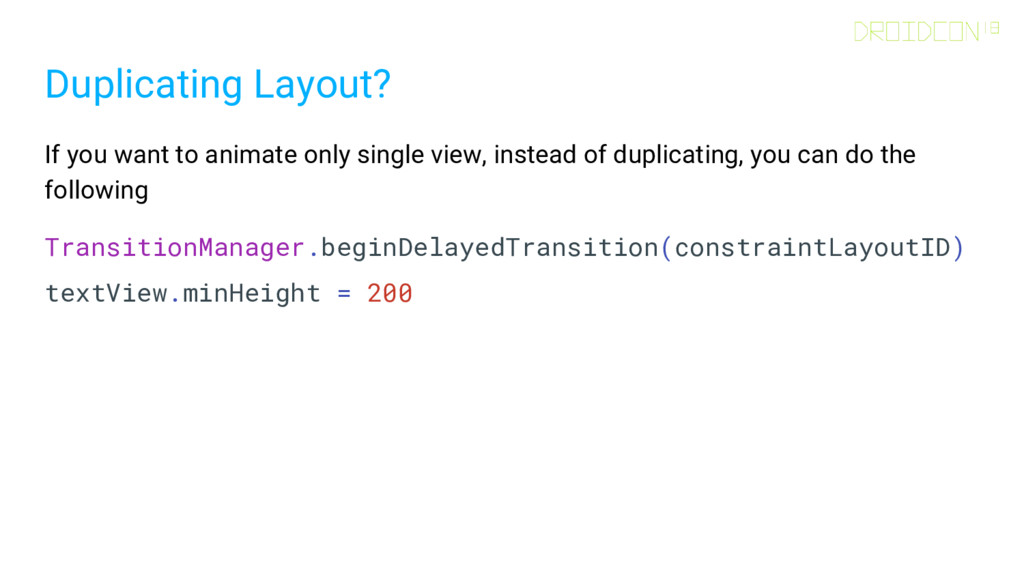Click the constraintLayoutID parameter text
This screenshot has width=1024, height=576.
click(812, 248)
